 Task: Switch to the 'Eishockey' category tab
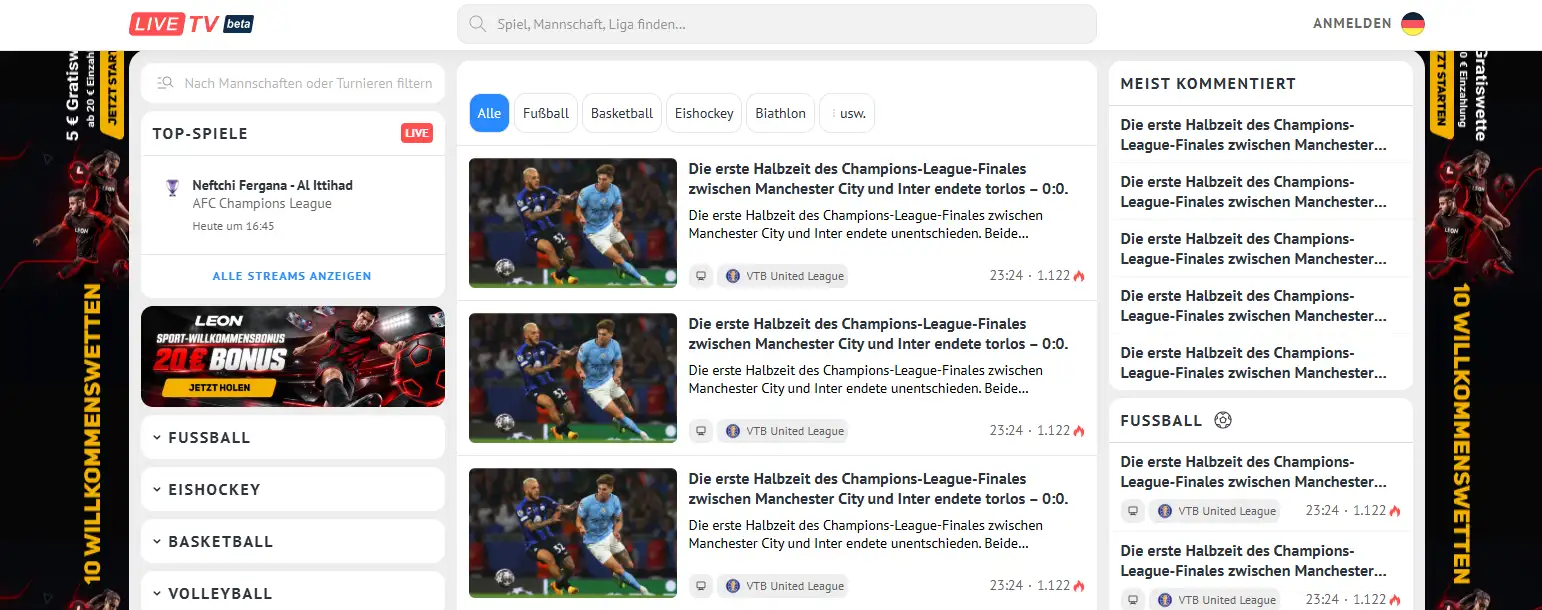tap(704, 113)
